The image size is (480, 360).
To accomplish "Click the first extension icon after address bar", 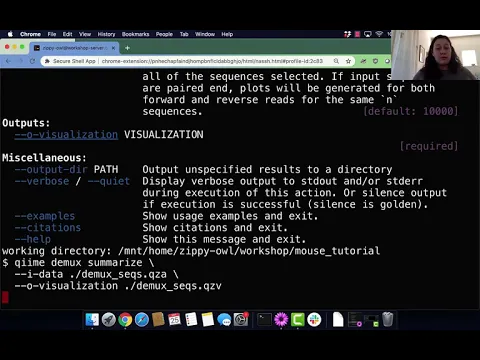I will tap(363, 61).
